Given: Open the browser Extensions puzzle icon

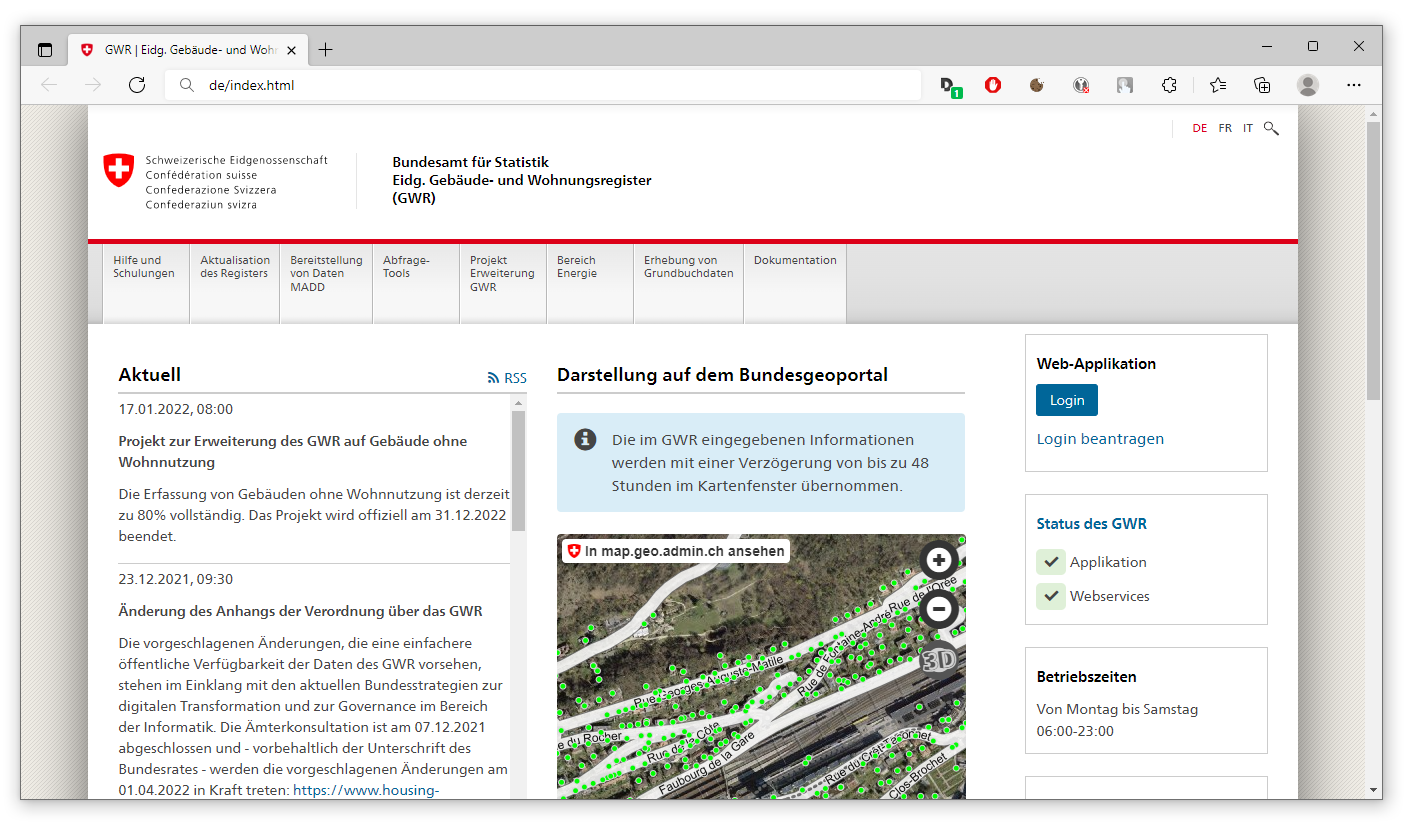Looking at the screenshot, I should 1169,85.
